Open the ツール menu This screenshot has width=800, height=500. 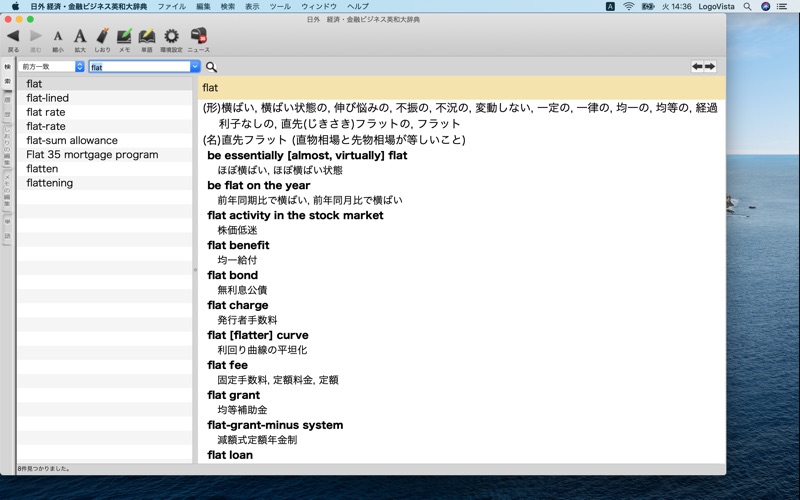tap(280, 6)
